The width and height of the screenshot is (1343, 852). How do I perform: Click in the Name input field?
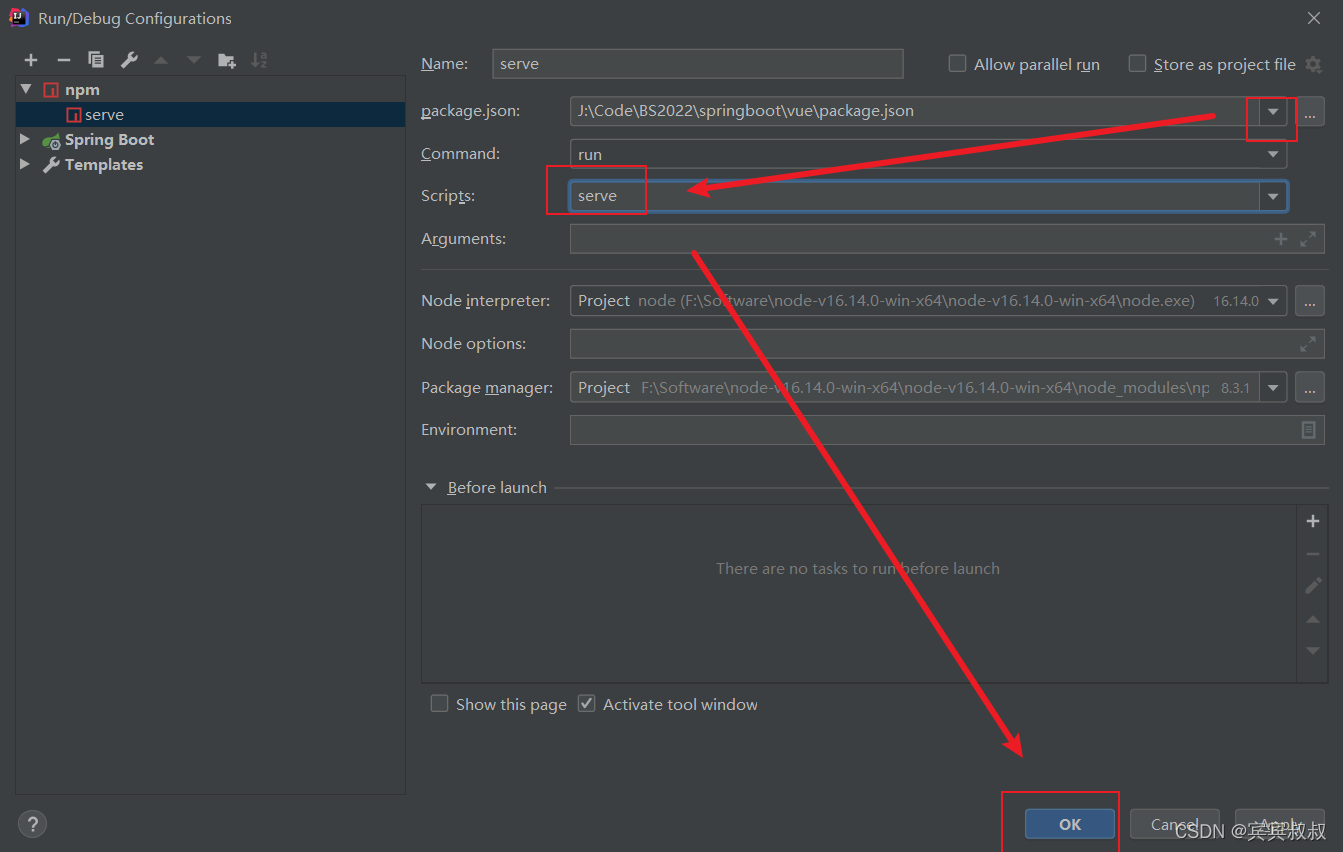tap(698, 64)
